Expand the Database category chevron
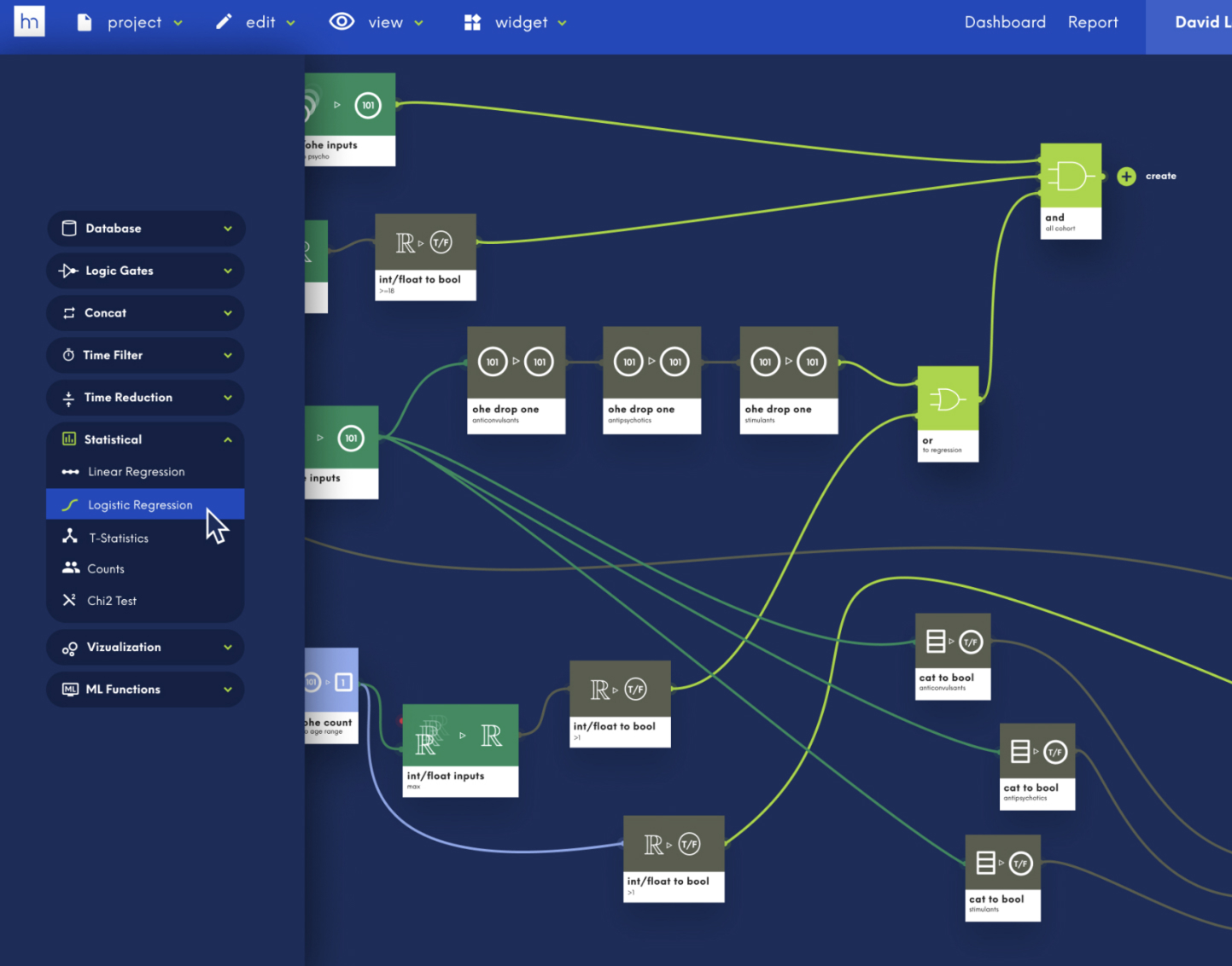 pos(228,229)
